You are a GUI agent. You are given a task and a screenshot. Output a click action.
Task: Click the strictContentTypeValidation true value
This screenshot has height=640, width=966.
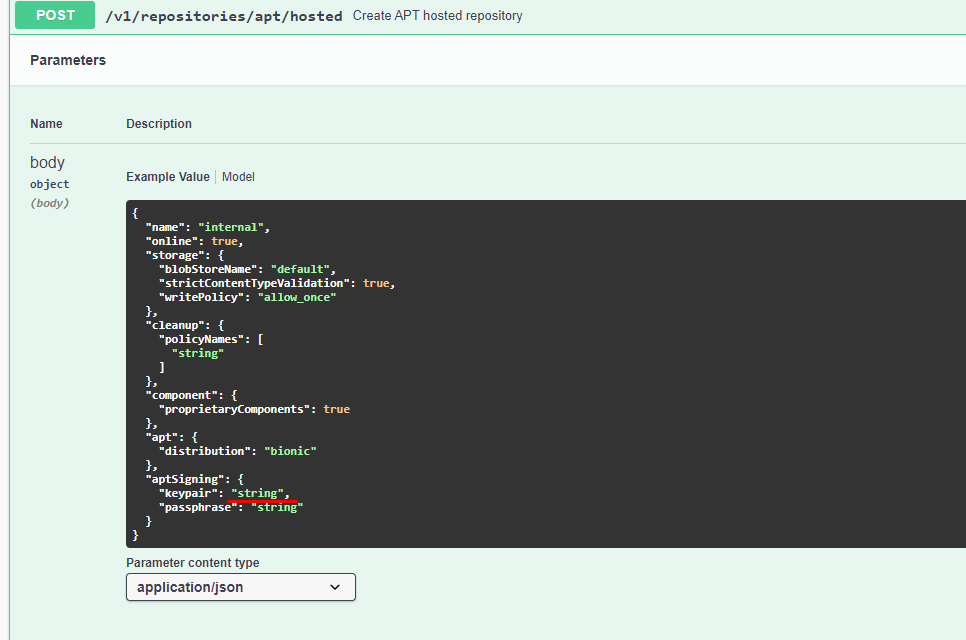click(377, 282)
